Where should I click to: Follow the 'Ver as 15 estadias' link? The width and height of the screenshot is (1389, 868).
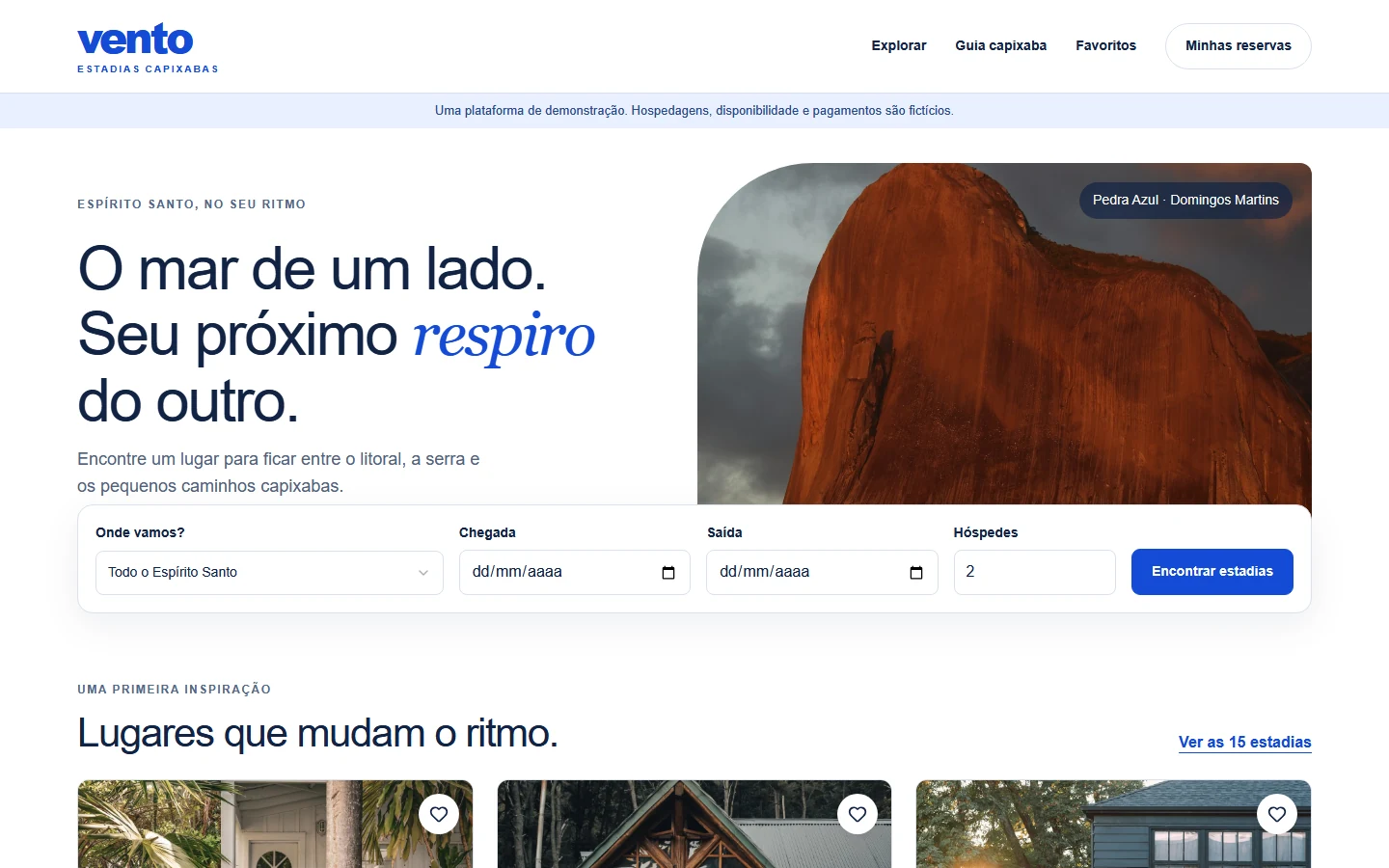pyautogui.click(x=1245, y=742)
